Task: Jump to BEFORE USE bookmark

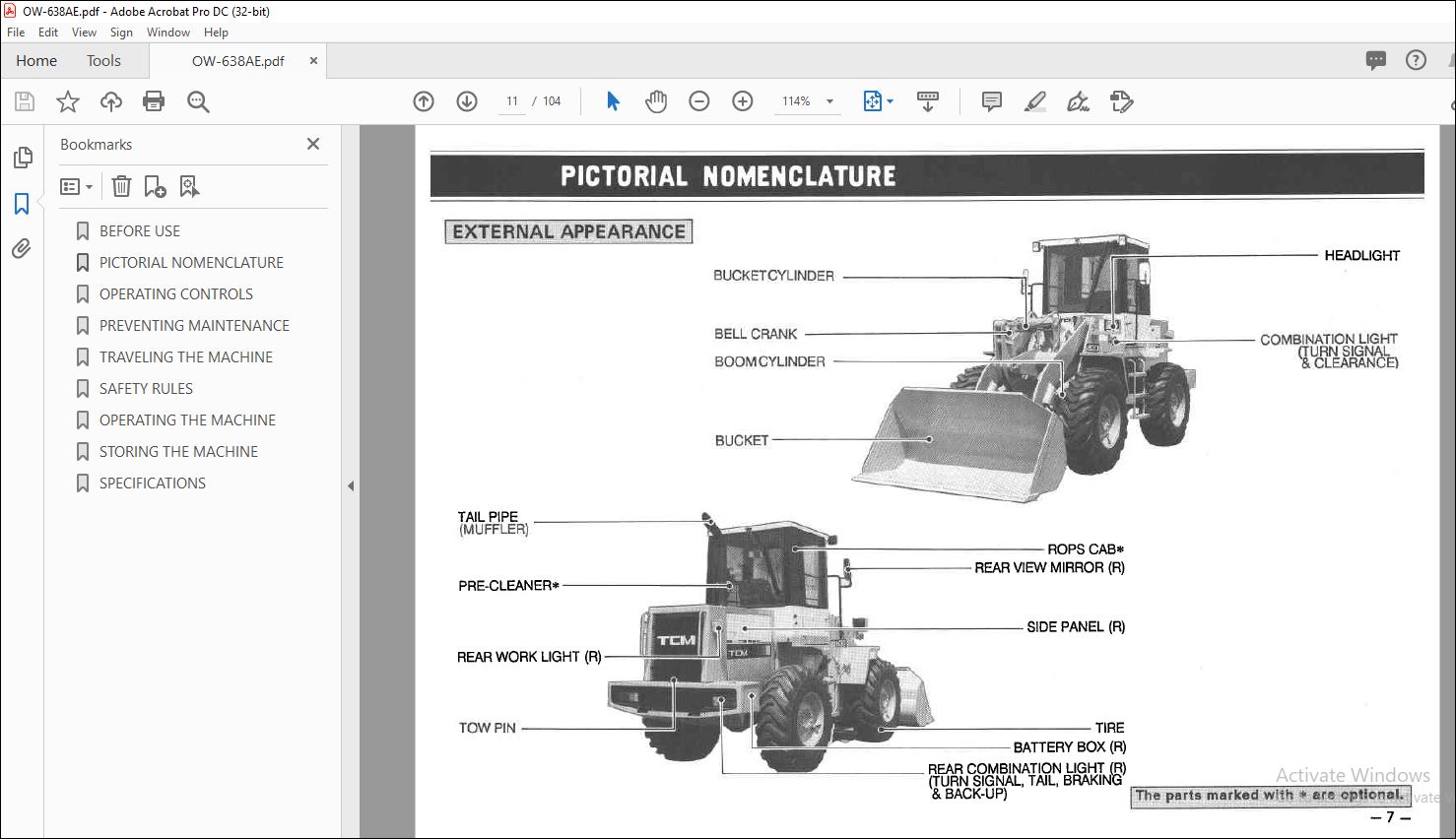Action: tap(139, 230)
